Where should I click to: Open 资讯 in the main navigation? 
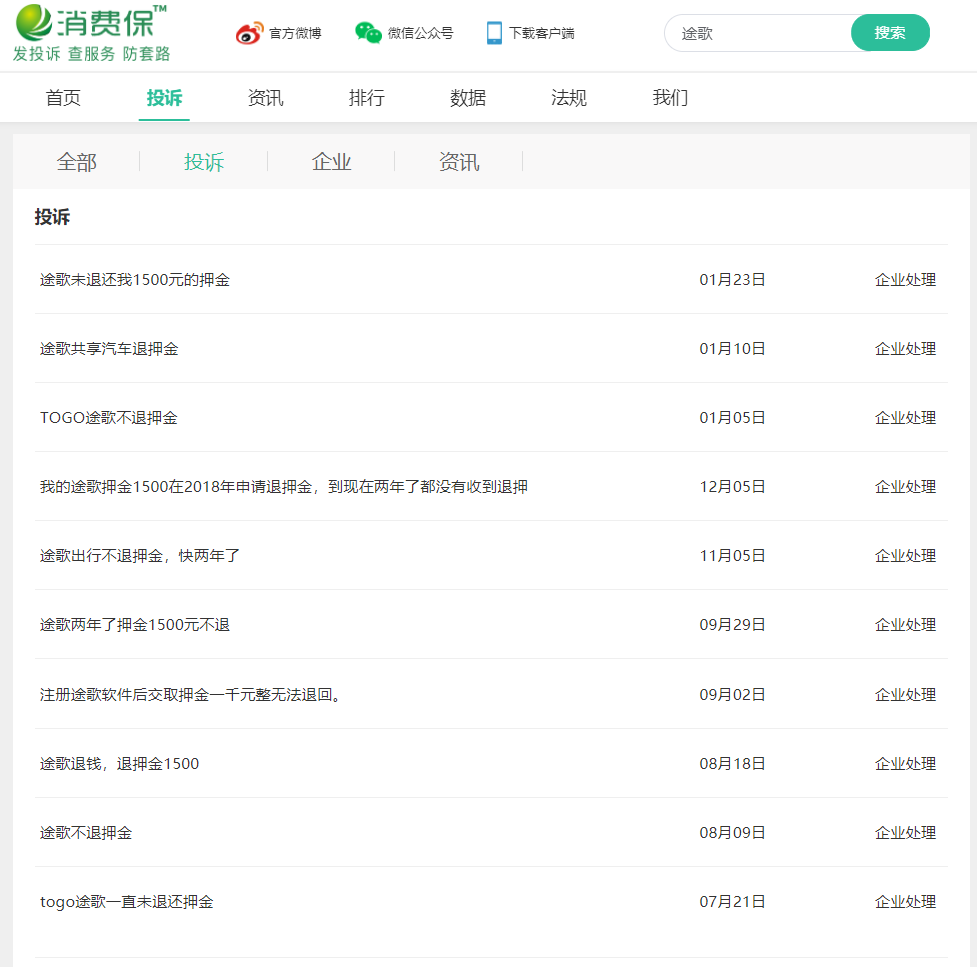pos(265,98)
